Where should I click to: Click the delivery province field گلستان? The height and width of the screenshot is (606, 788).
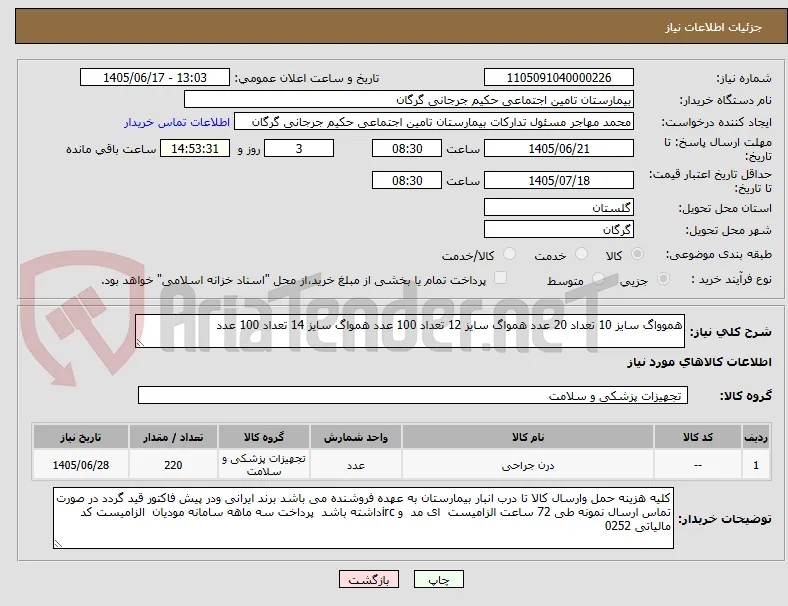[x=559, y=207]
